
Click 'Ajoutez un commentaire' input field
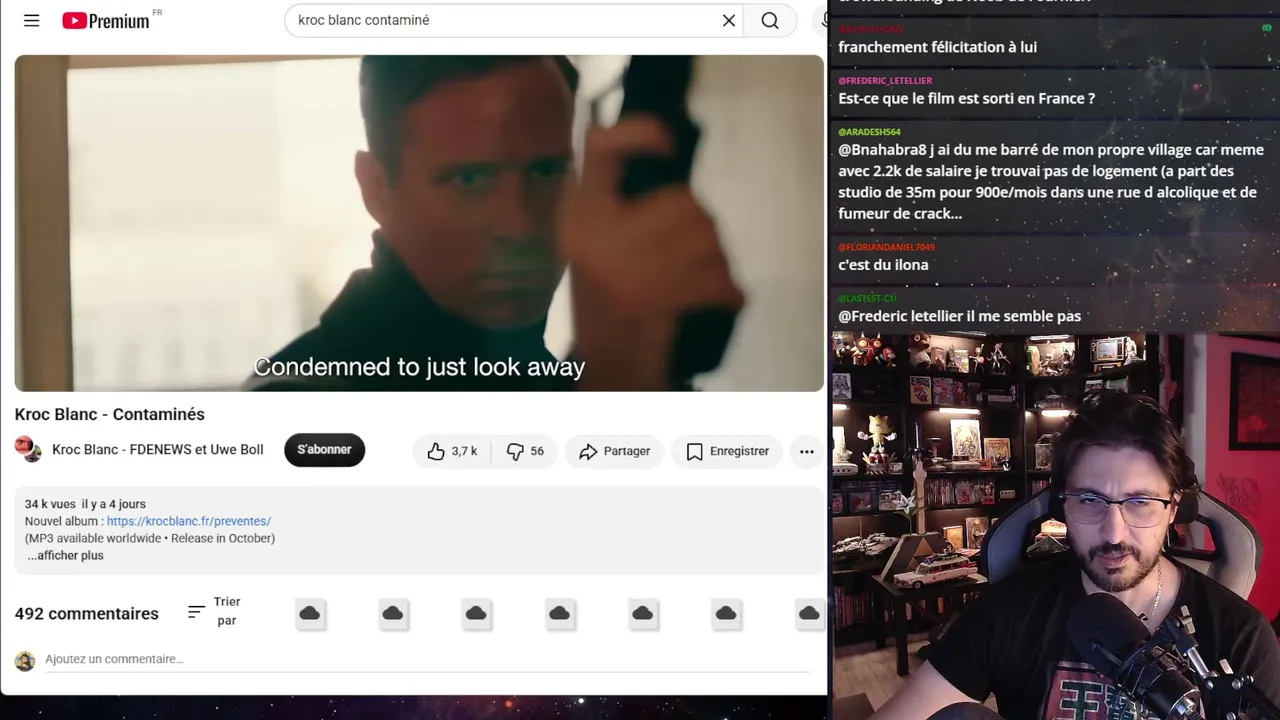point(427,659)
